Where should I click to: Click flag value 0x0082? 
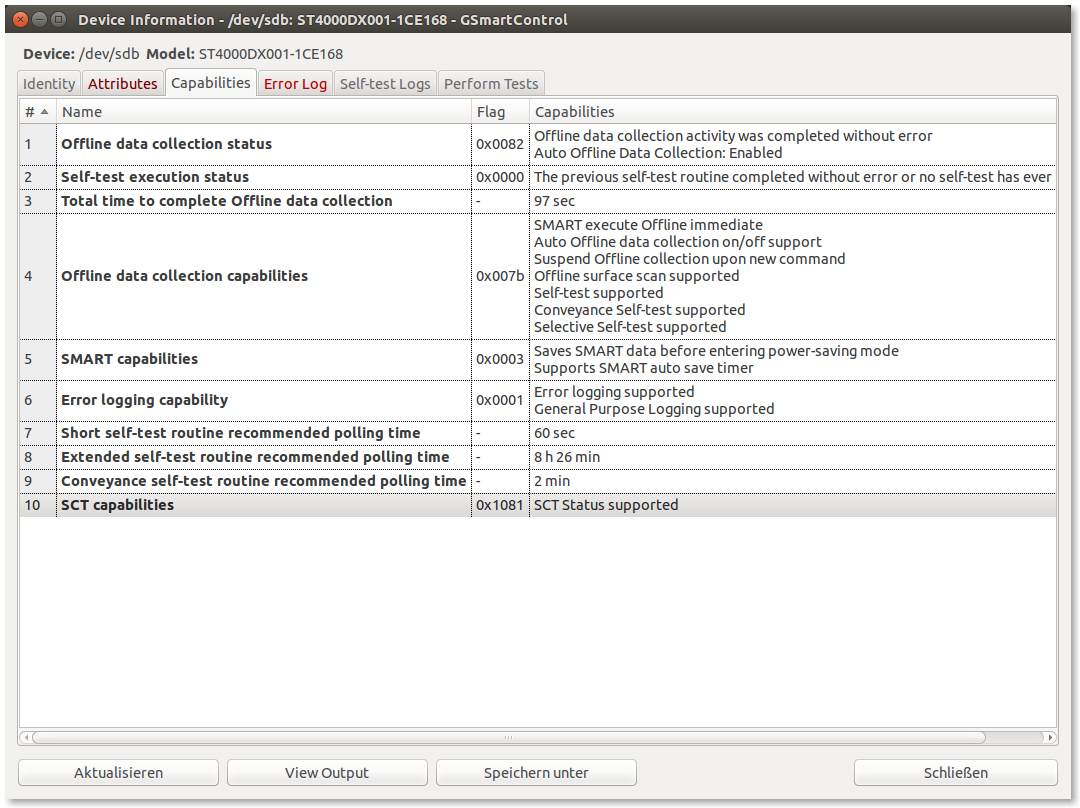pyautogui.click(x=500, y=144)
